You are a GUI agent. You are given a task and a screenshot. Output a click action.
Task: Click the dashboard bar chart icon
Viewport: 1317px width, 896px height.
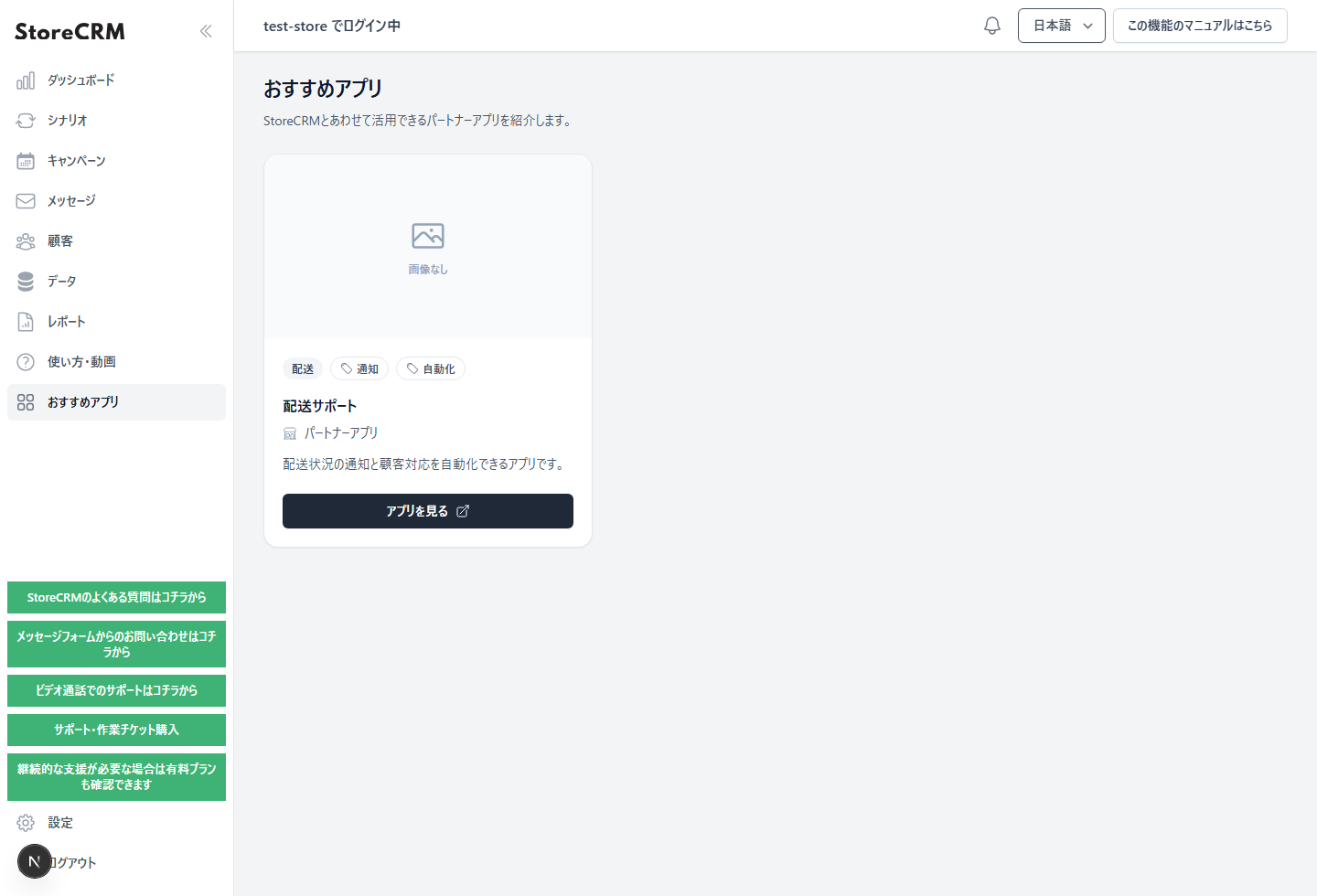pyautogui.click(x=26, y=80)
